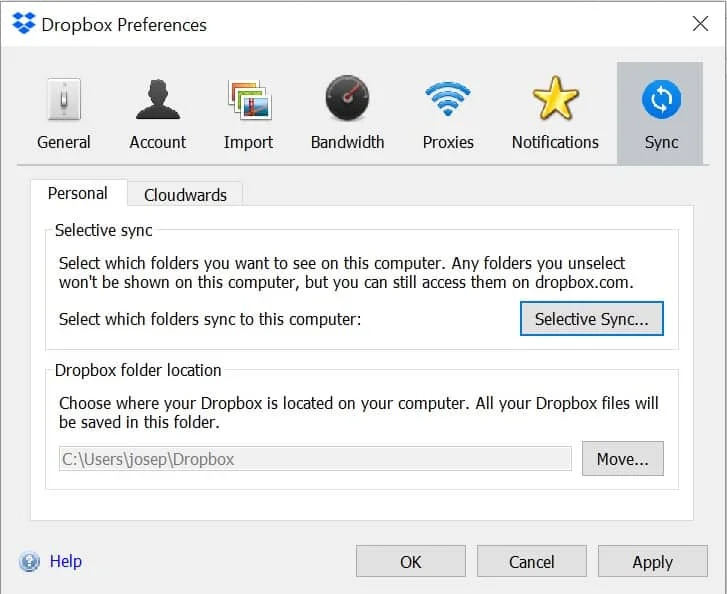Click the Move button for folder location
Viewport: 727px width, 594px height.
pos(623,459)
